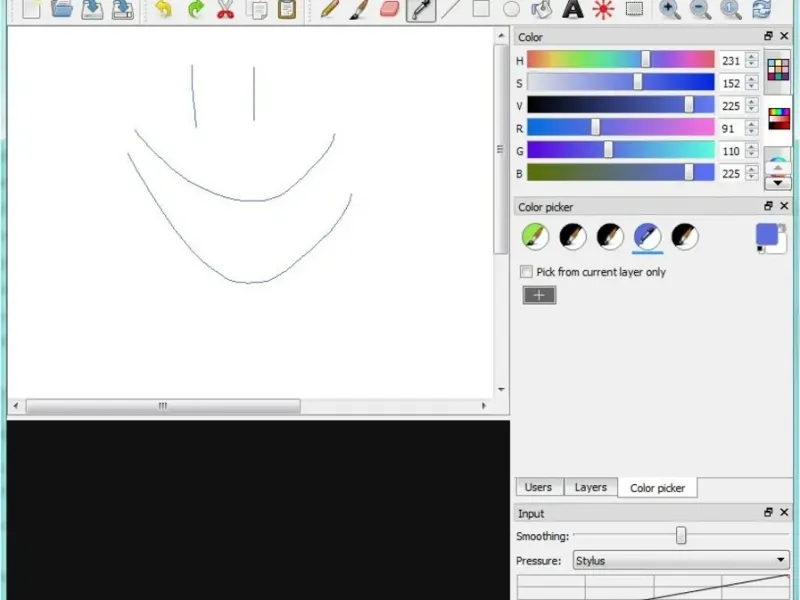Select the Pencil tool

(x=330, y=9)
